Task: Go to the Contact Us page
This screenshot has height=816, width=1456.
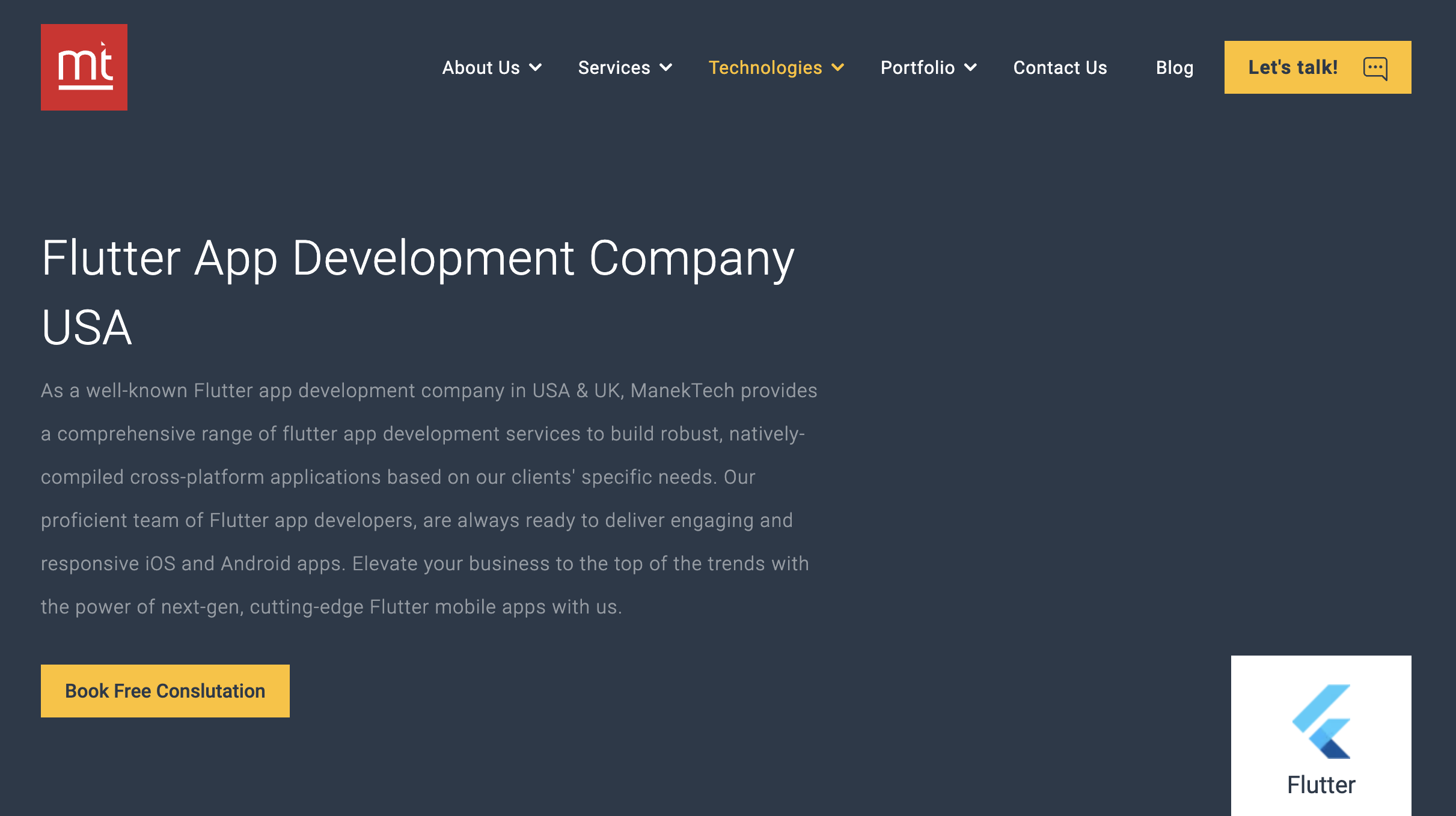Action: point(1060,67)
